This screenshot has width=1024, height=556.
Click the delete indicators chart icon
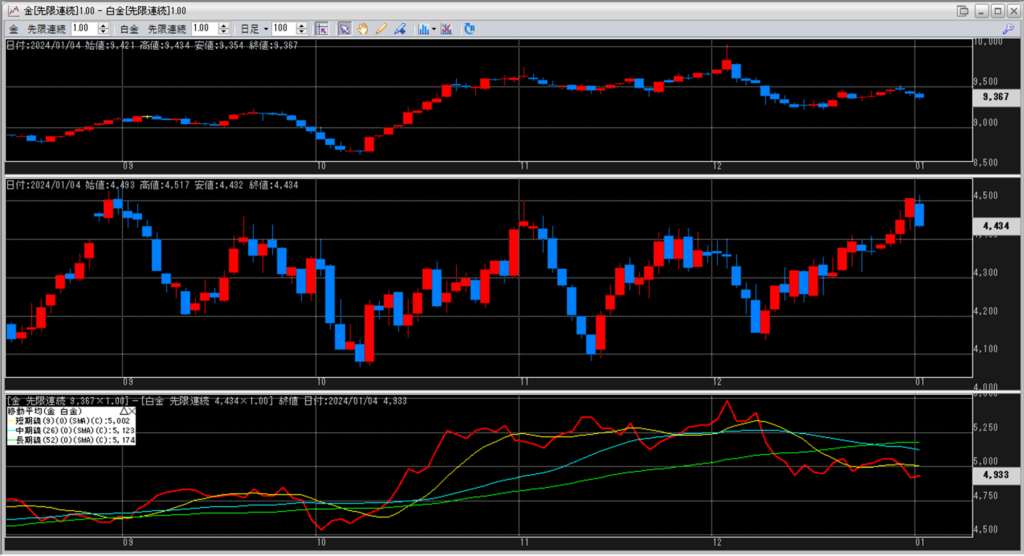tap(446, 28)
